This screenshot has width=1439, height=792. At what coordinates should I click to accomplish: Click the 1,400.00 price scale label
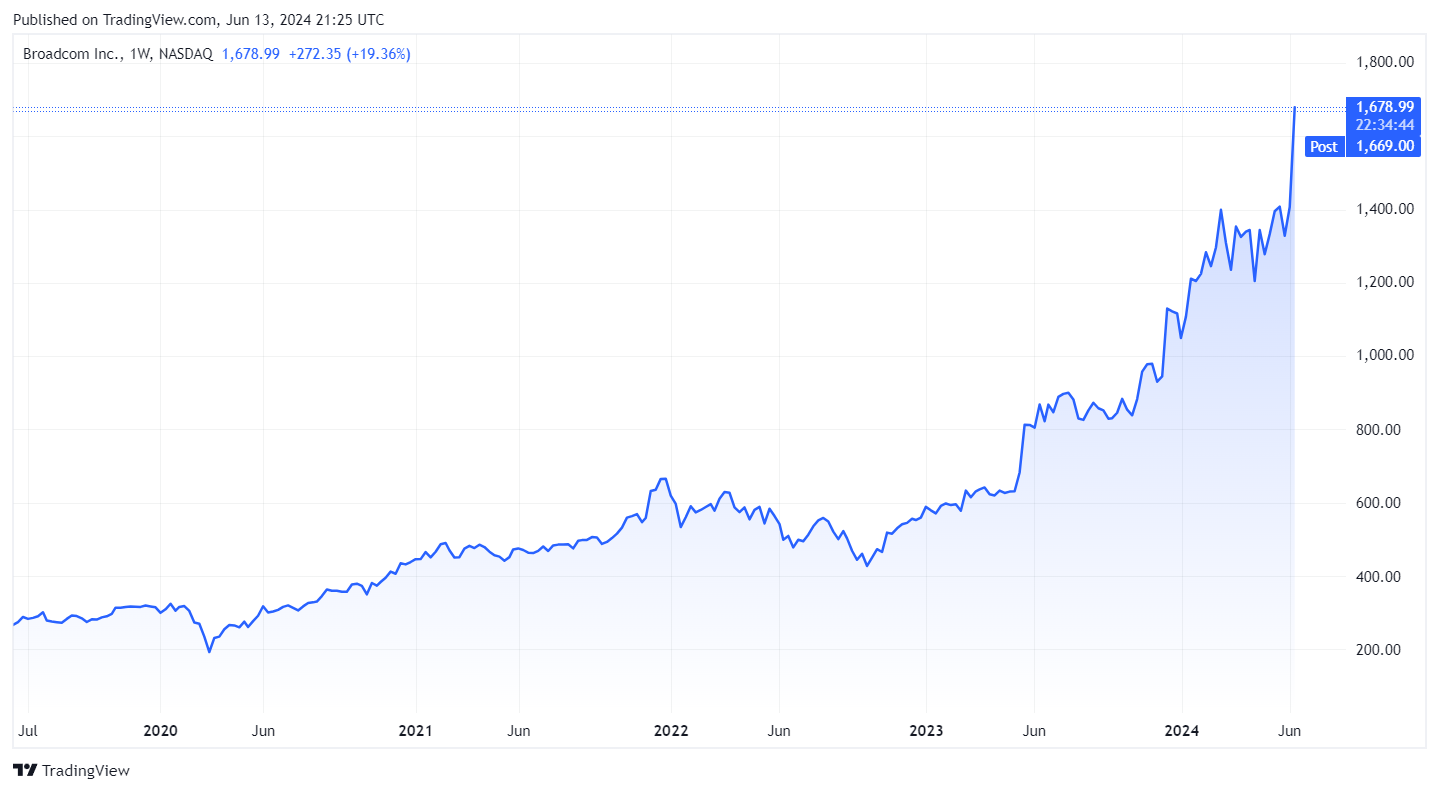point(1385,209)
